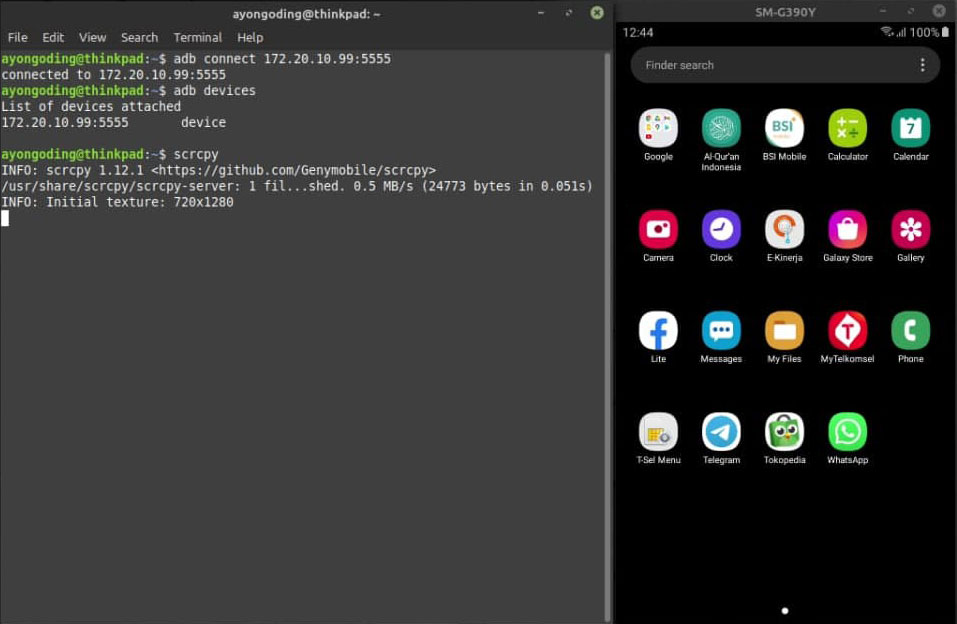This screenshot has height=624, width=957.
Task: Open Tokopedia app
Action: [x=784, y=432]
